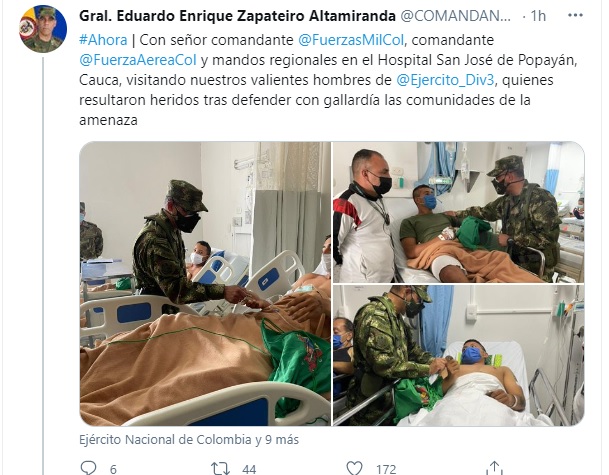The width and height of the screenshot is (609, 475).
Task: Click tagged accounts Ejército Nacional de Colombia y 9 más
Action: click(189, 440)
